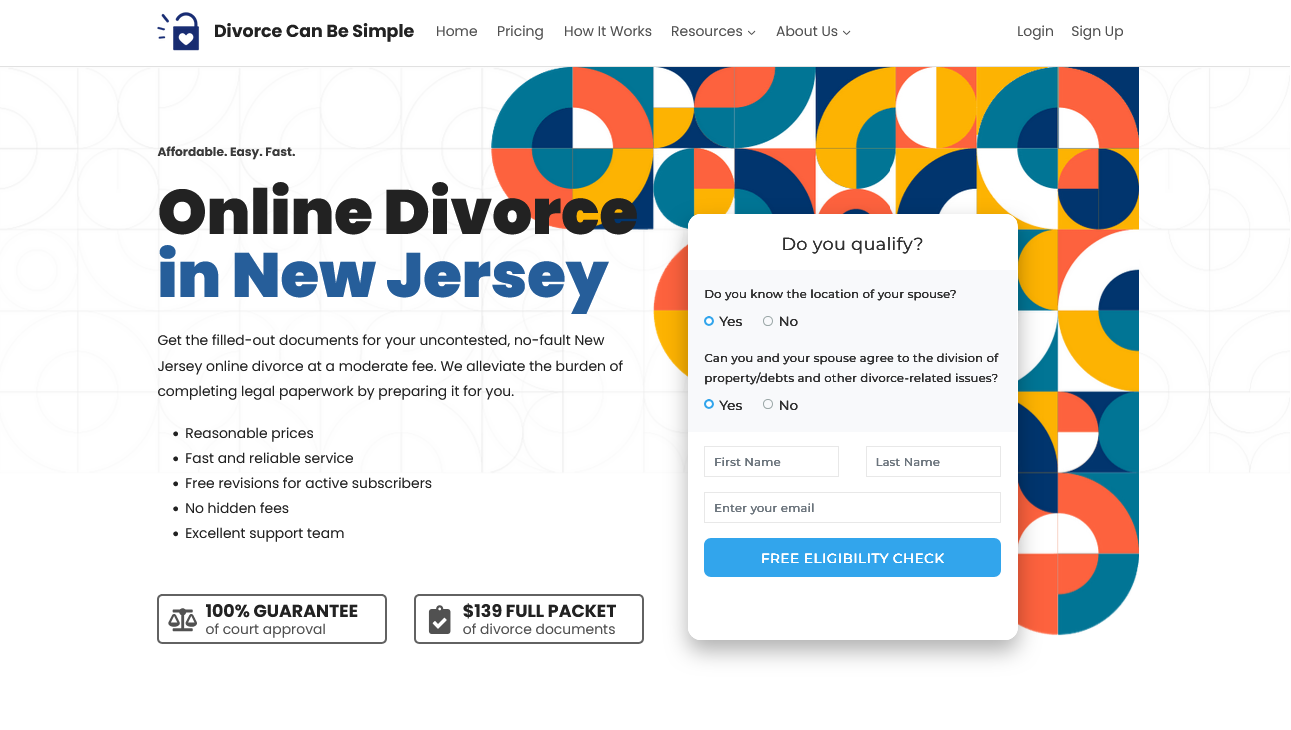Choose Yes for agreeing on property division
The width and height of the screenshot is (1291, 730).
708,405
